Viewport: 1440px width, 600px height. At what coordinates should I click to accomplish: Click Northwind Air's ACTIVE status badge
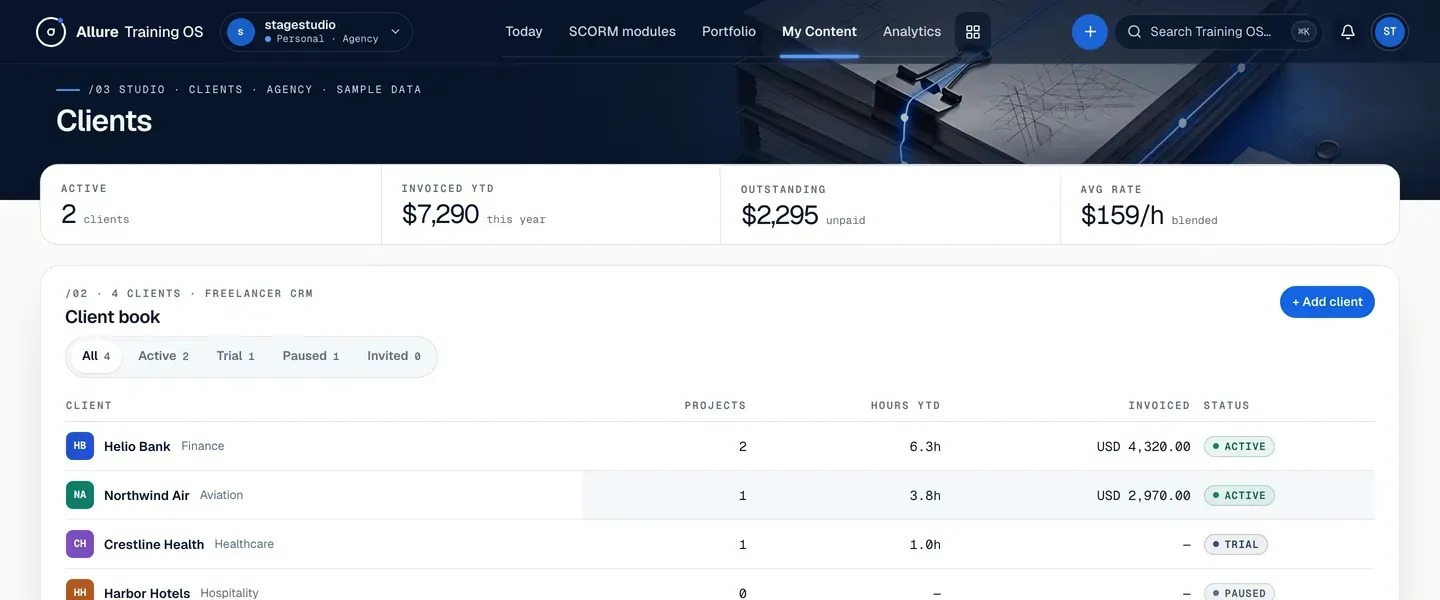click(x=1239, y=495)
